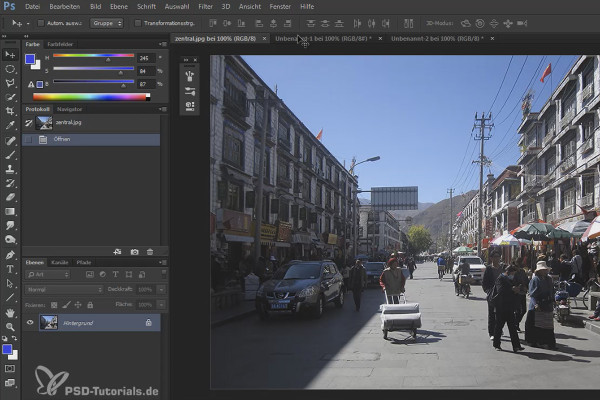Select the Eraser tool
Viewport: 600px width, 400px height.
click(10, 197)
